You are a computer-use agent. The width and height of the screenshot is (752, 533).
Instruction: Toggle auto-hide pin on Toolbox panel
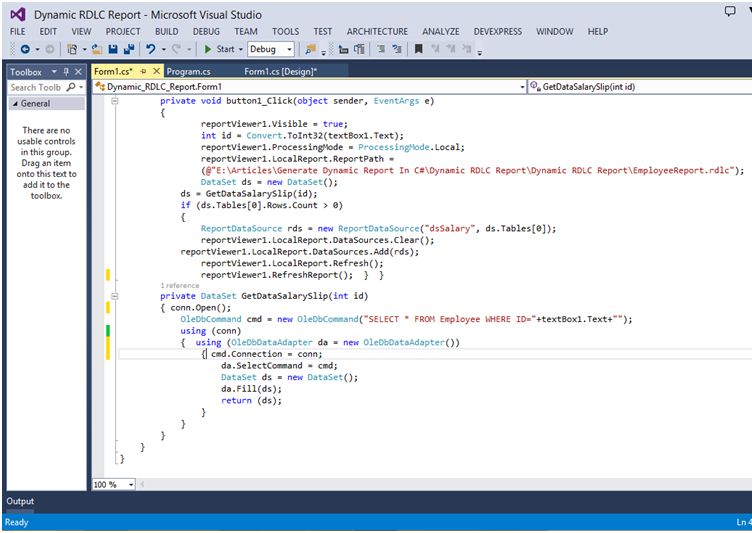[x=67, y=72]
